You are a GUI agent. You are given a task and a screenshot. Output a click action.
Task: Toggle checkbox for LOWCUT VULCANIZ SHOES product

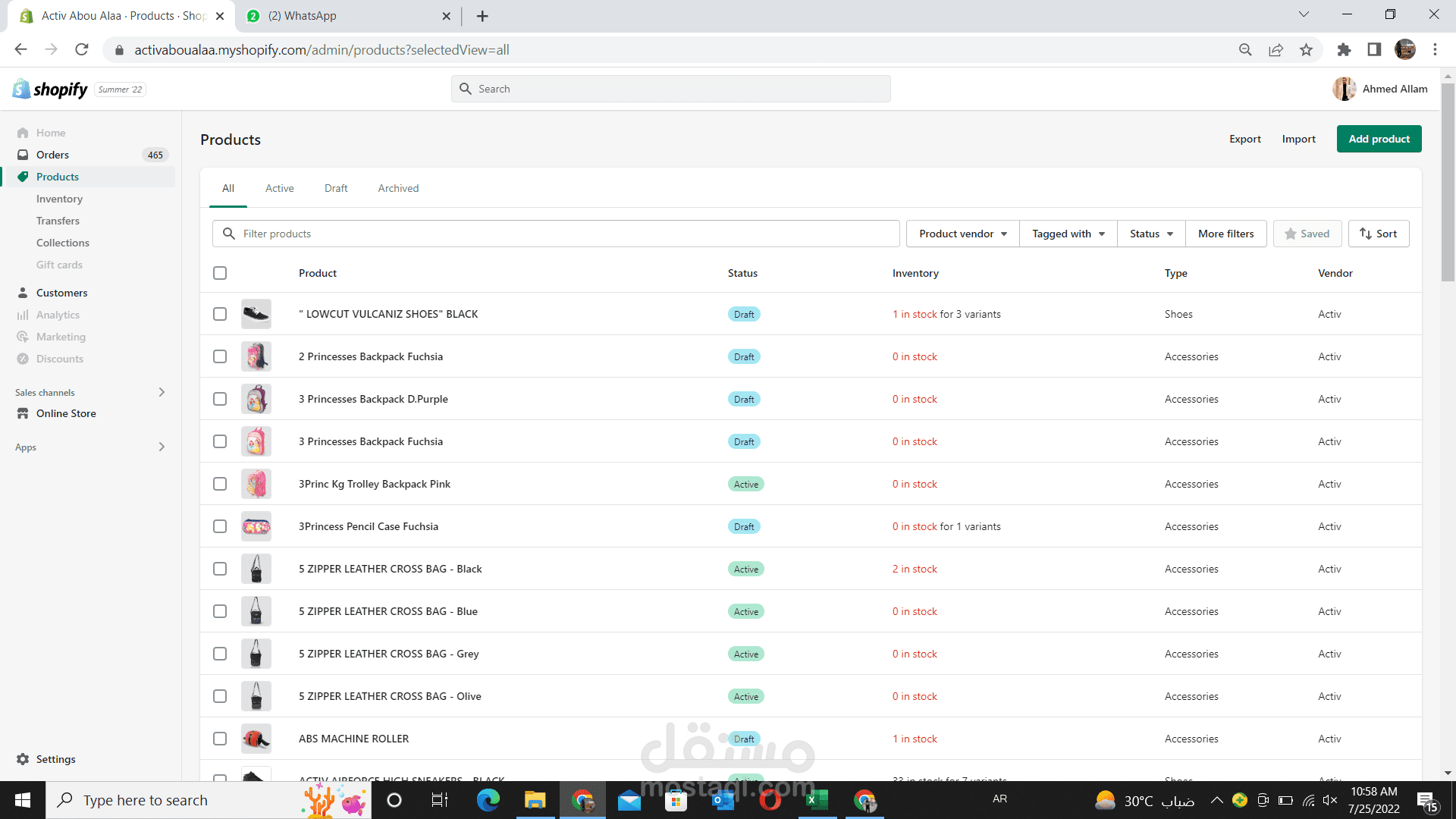220,314
